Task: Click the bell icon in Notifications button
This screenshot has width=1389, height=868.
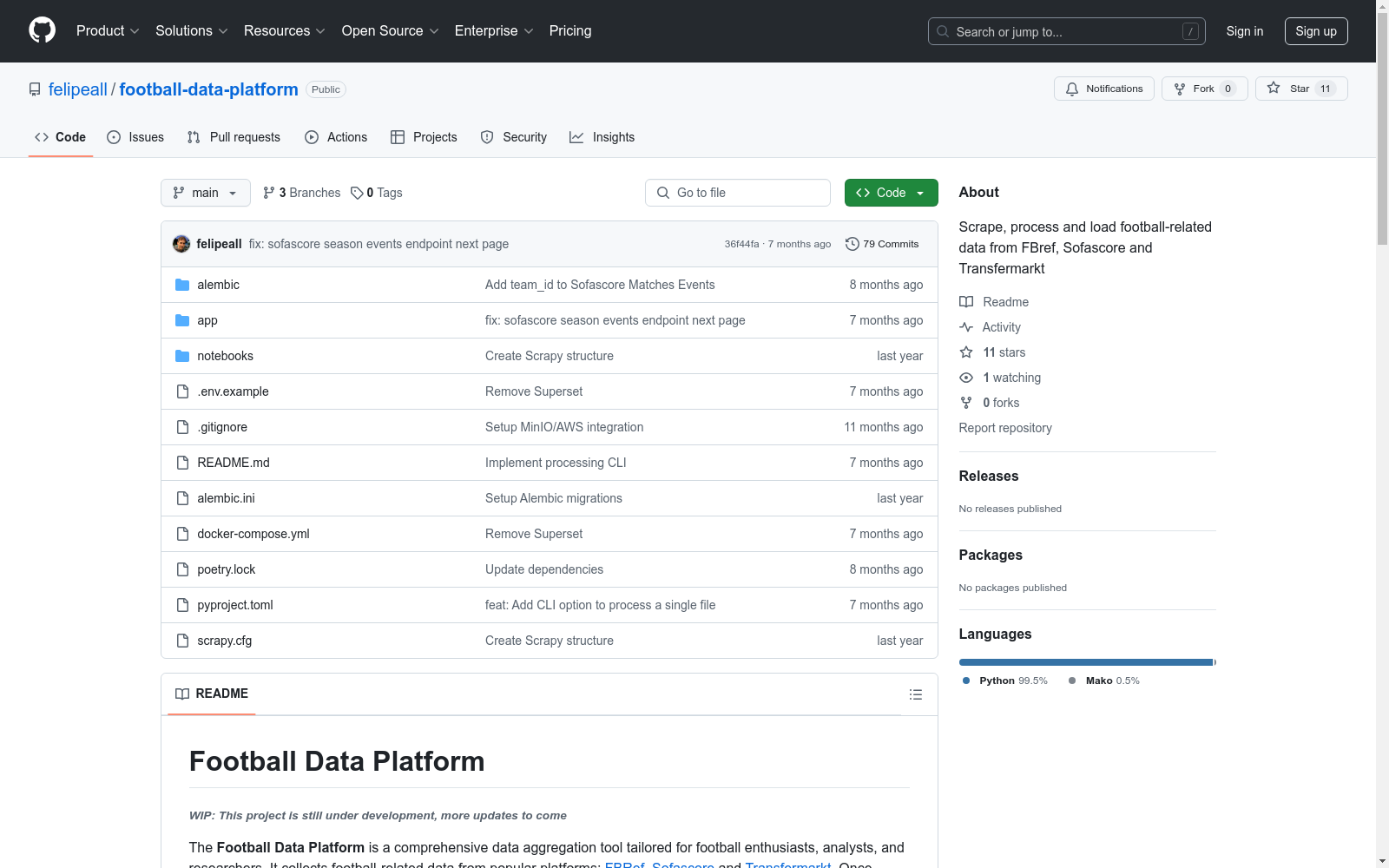Action: pos(1072,89)
